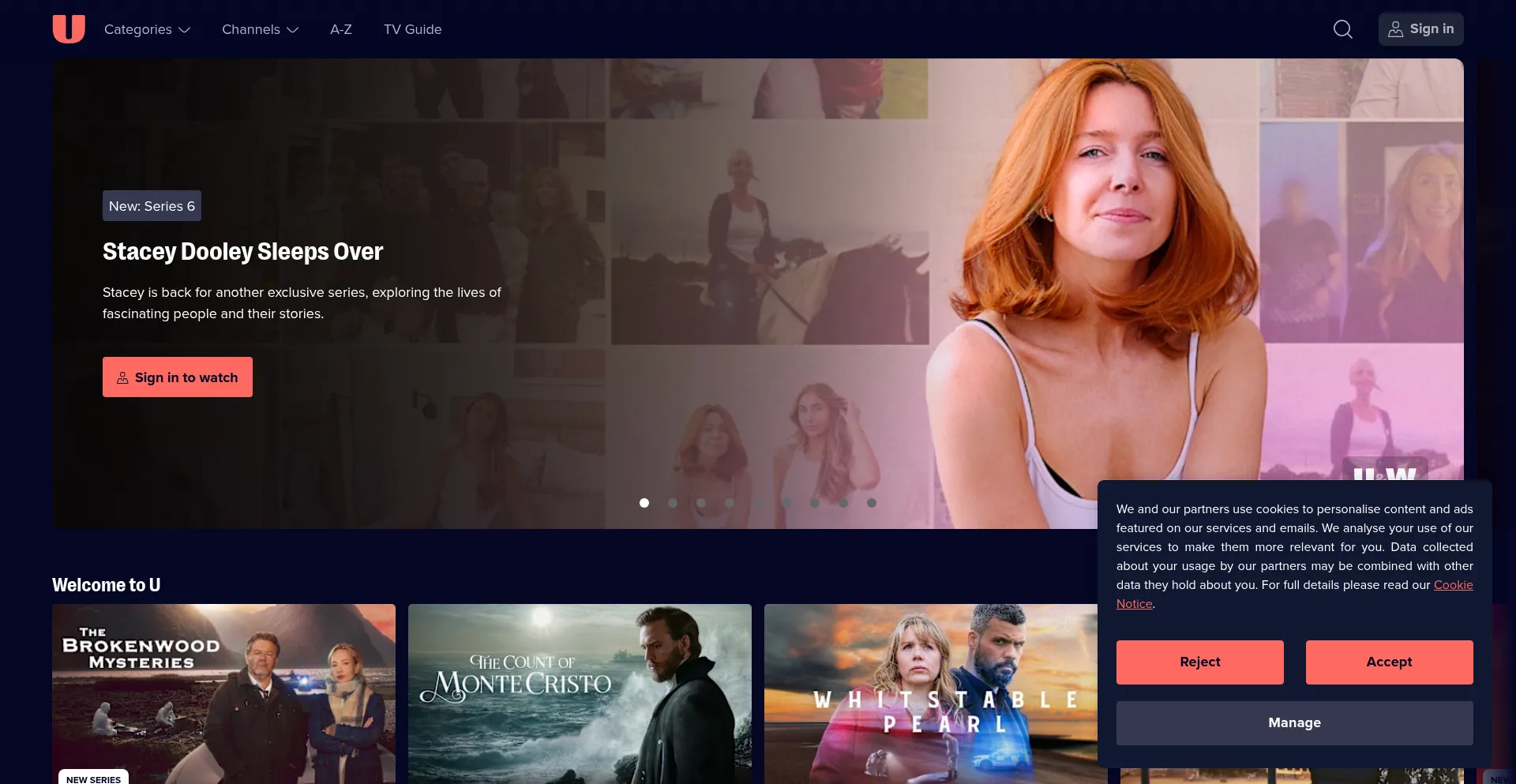Click the NEW SERIES badge on Brokenwood

coord(93,778)
